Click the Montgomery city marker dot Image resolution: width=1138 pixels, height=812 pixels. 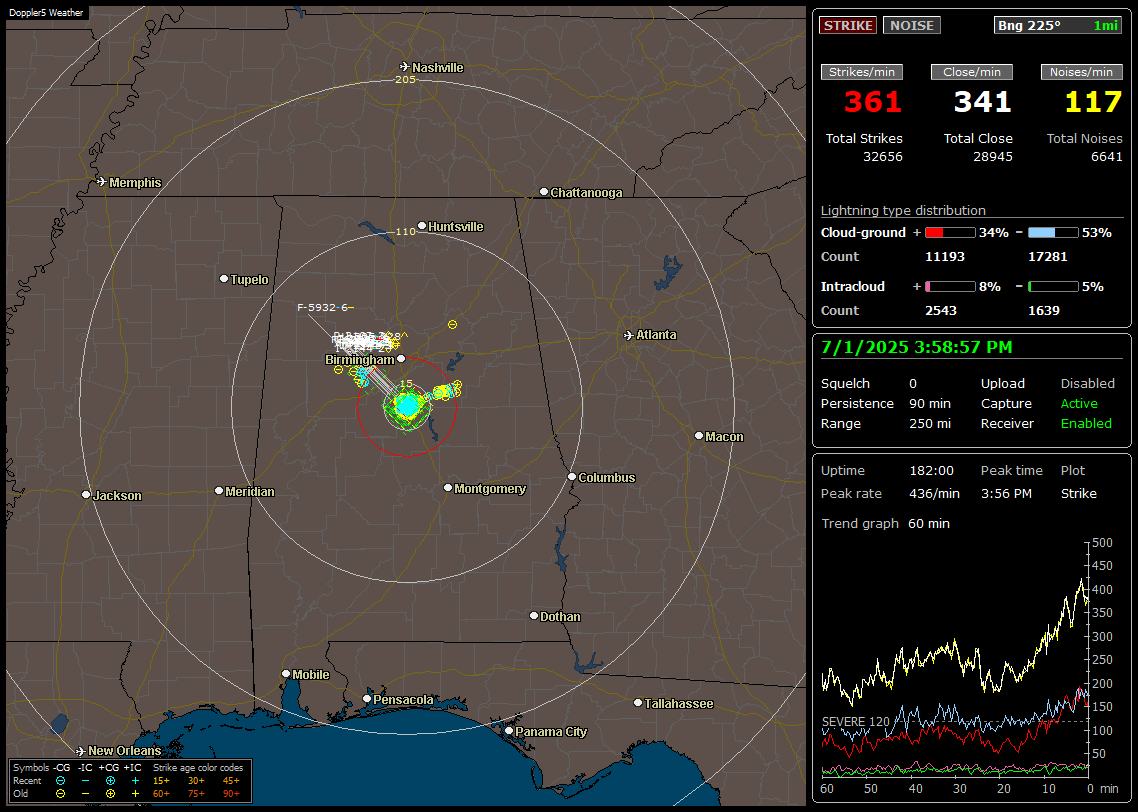tap(448, 488)
